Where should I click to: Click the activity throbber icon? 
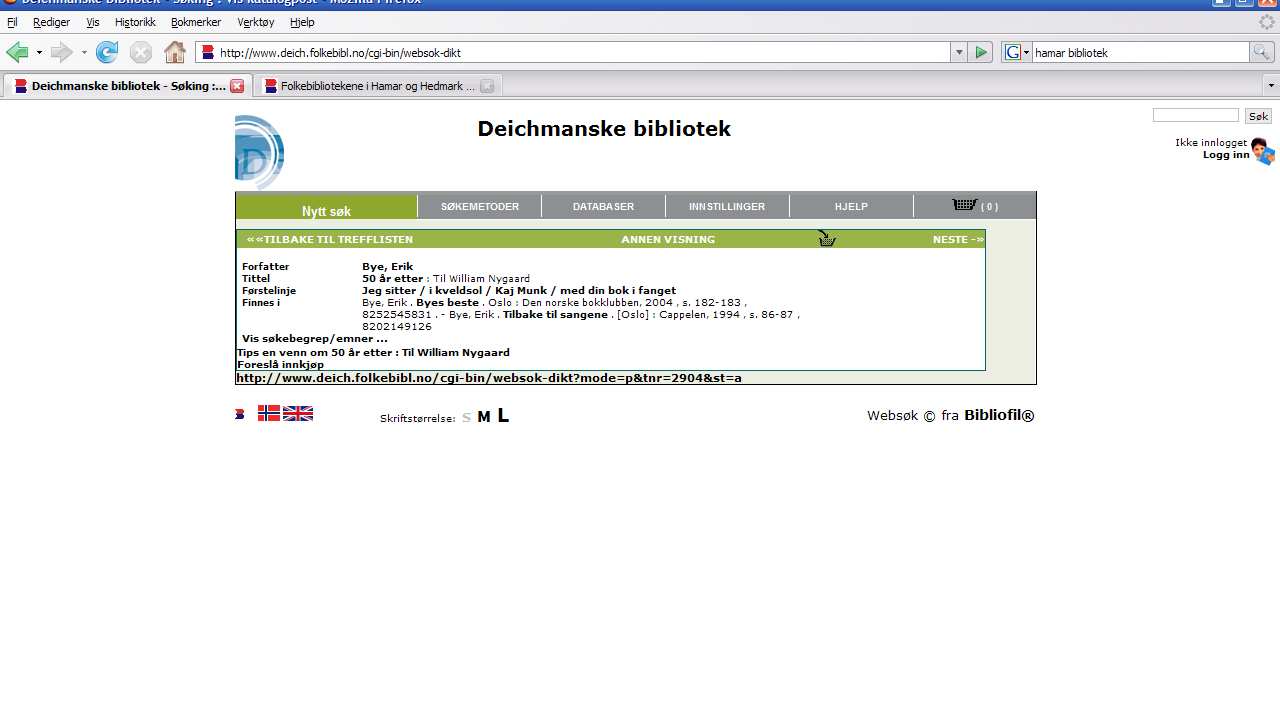pyautogui.click(x=1267, y=22)
